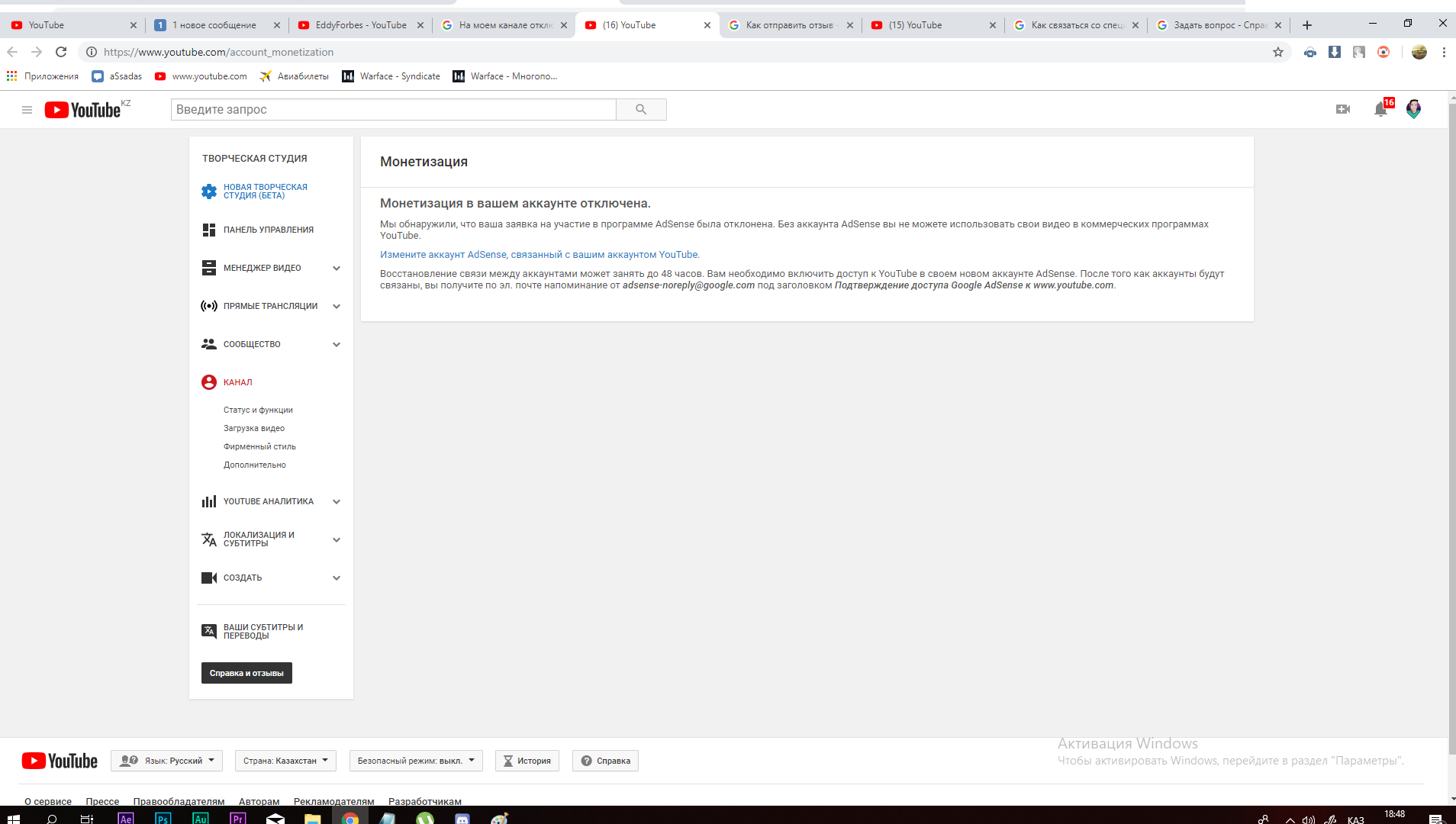Click the Video Manager icon
Image resolution: width=1456 pixels, height=824 pixels.
pos(209,268)
